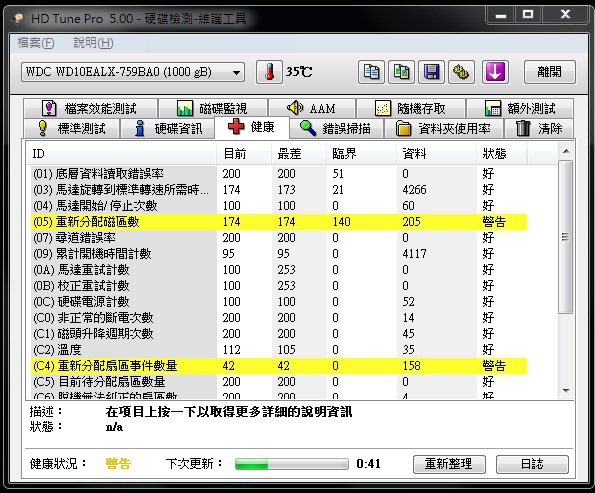Switch to 額外測試 tab
595x493 pixels.
[x=520, y=109]
